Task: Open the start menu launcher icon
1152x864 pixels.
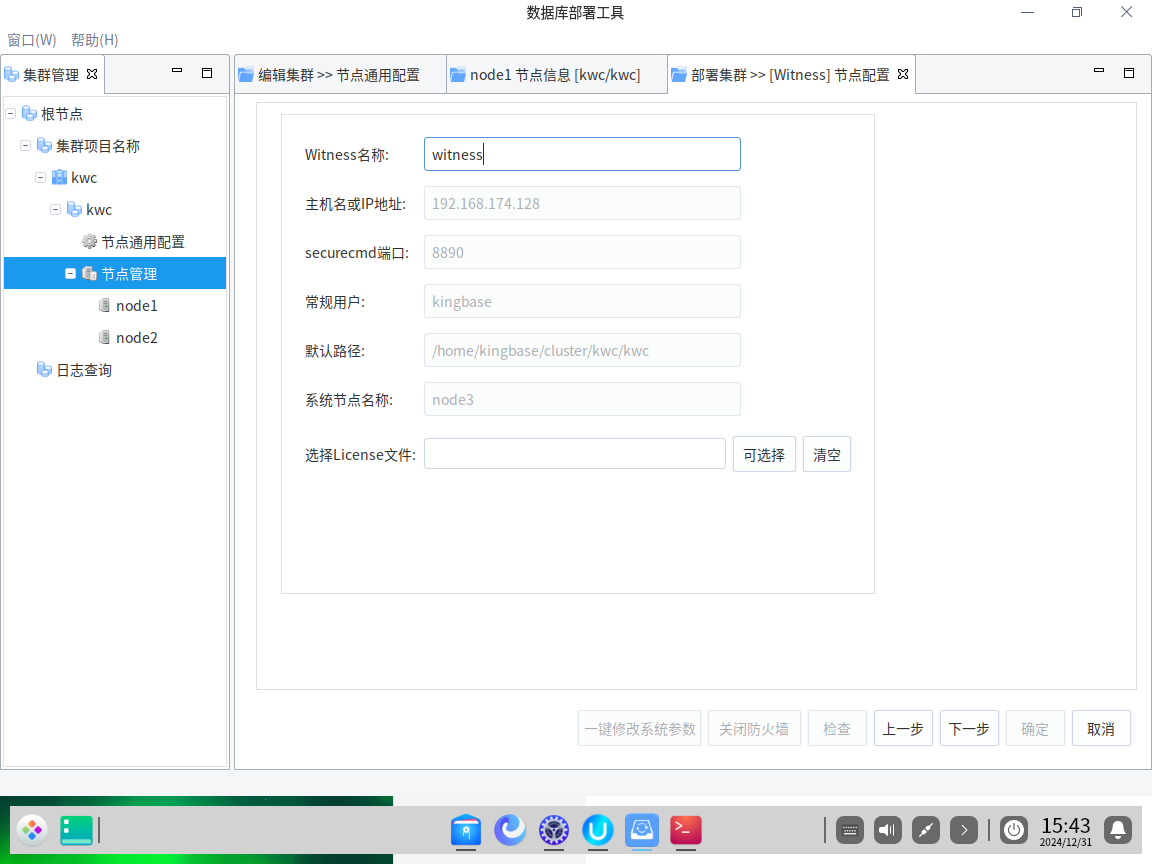Action: [32, 830]
